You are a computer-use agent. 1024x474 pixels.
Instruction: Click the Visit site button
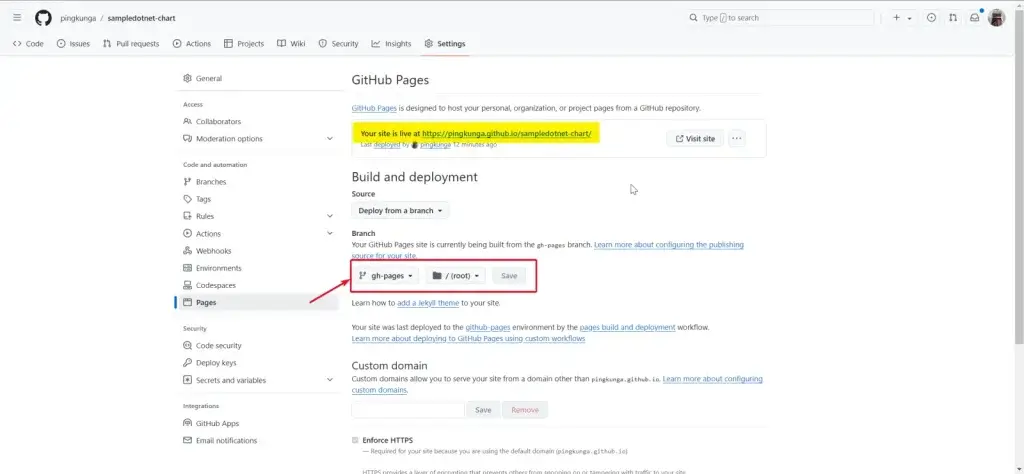coord(695,138)
